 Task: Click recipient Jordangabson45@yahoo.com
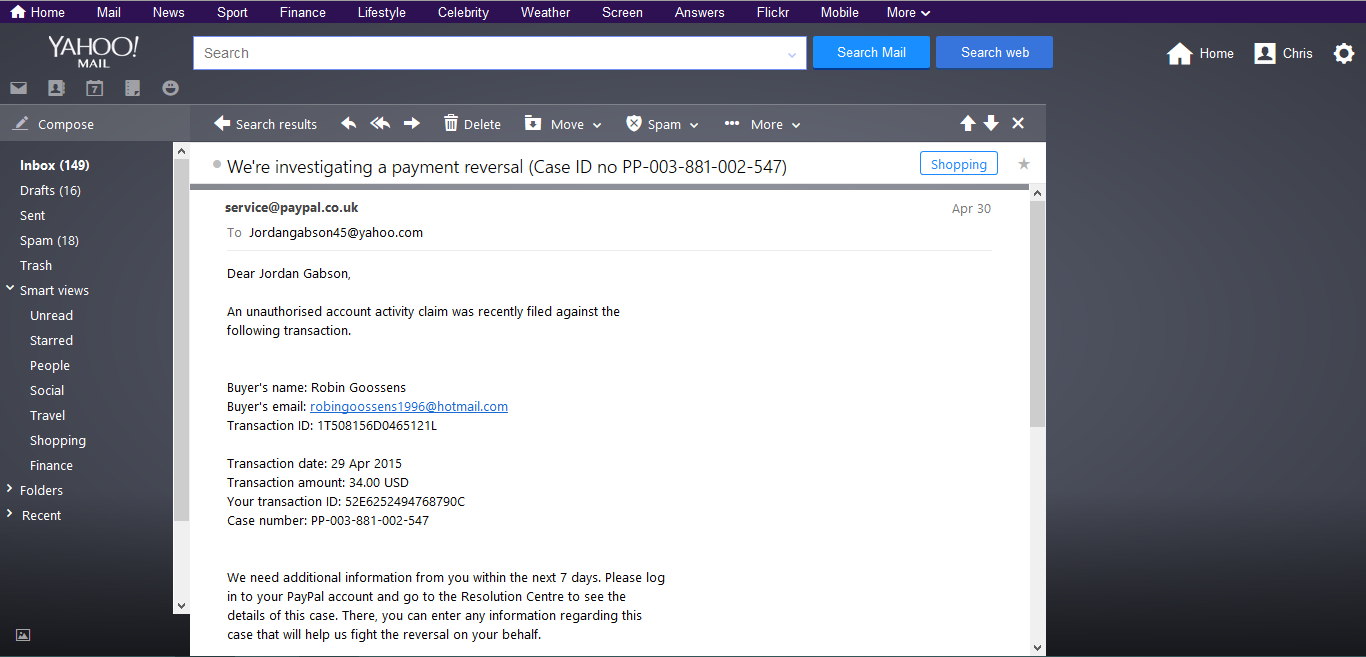tap(336, 232)
